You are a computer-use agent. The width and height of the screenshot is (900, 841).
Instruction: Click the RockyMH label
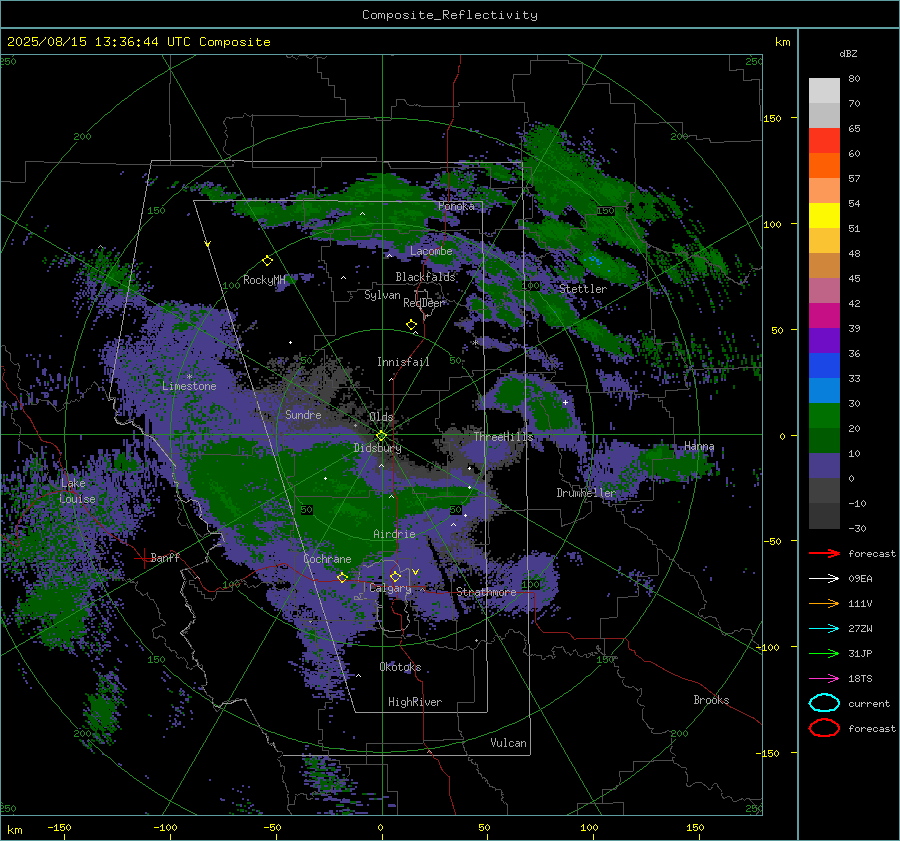264,280
